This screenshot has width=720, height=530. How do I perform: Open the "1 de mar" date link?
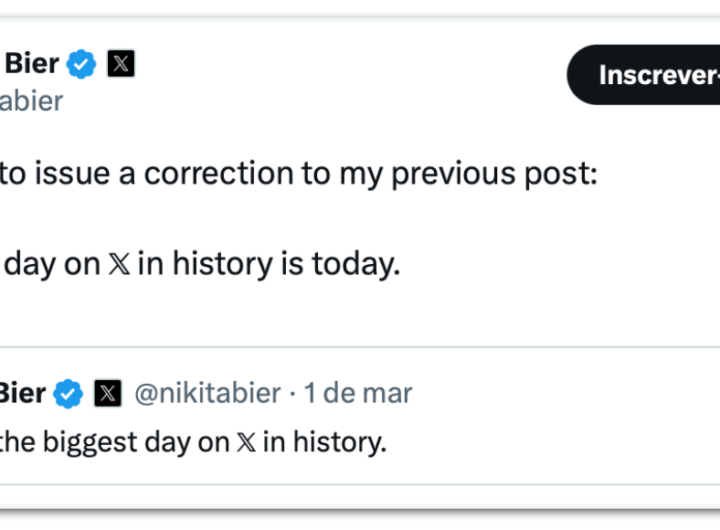(x=358, y=393)
